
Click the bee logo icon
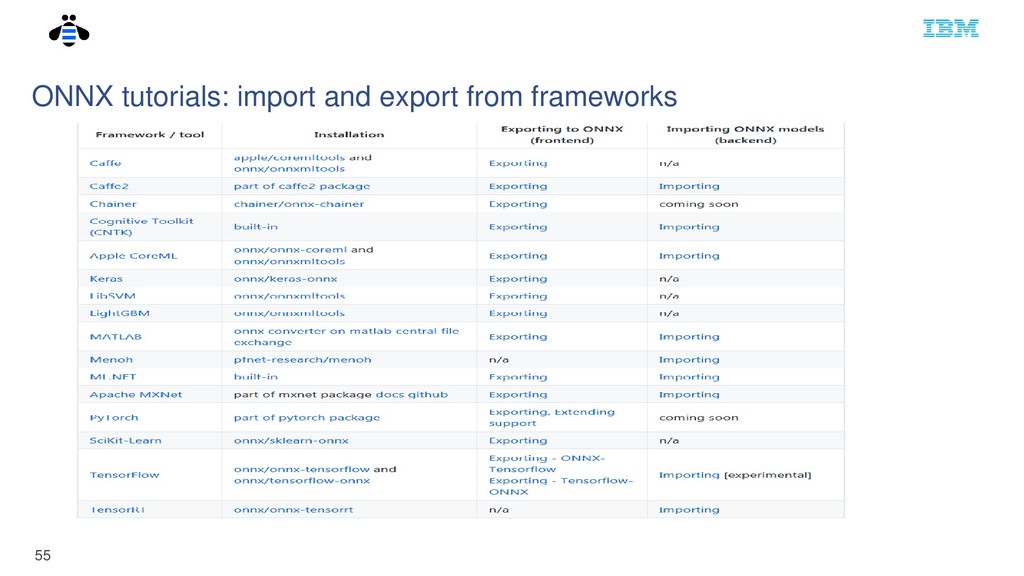point(69,31)
